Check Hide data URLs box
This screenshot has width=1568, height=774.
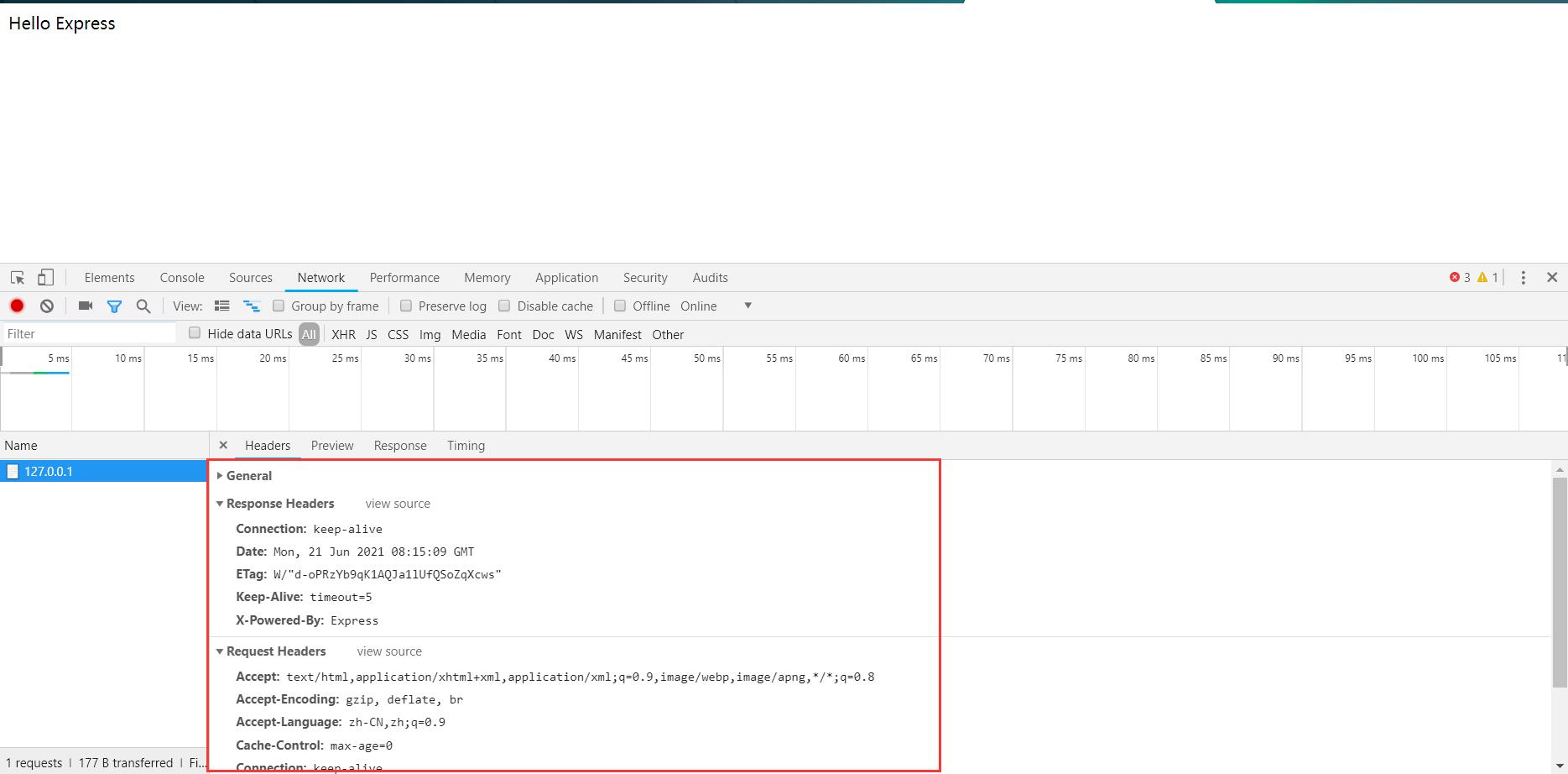[195, 333]
